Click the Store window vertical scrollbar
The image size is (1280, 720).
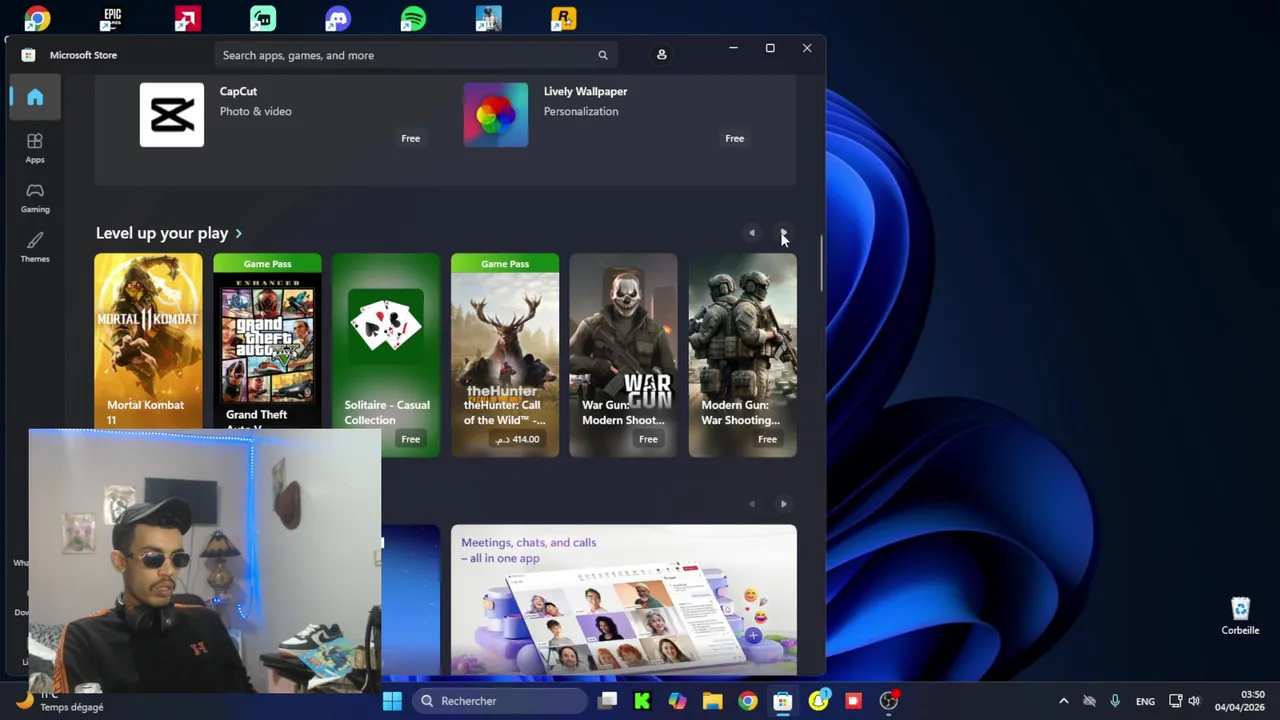coord(822,264)
